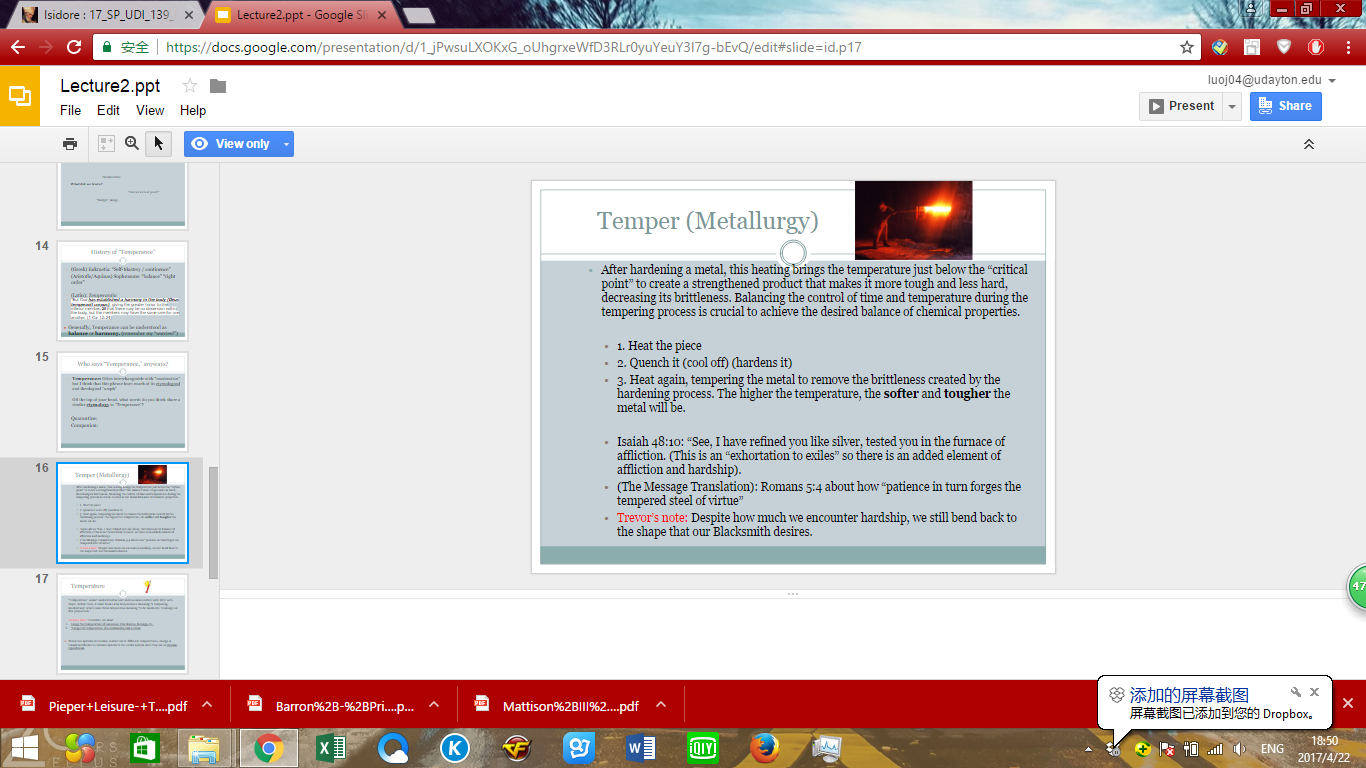Open the luoj04@udayton.edu account dropdown

(x=1332, y=81)
